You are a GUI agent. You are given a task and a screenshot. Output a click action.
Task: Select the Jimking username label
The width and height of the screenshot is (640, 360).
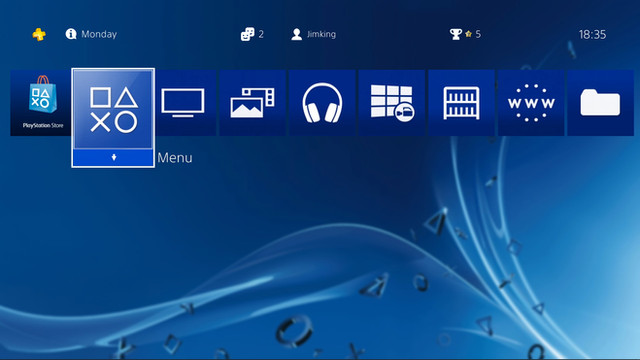(x=321, y=34)
